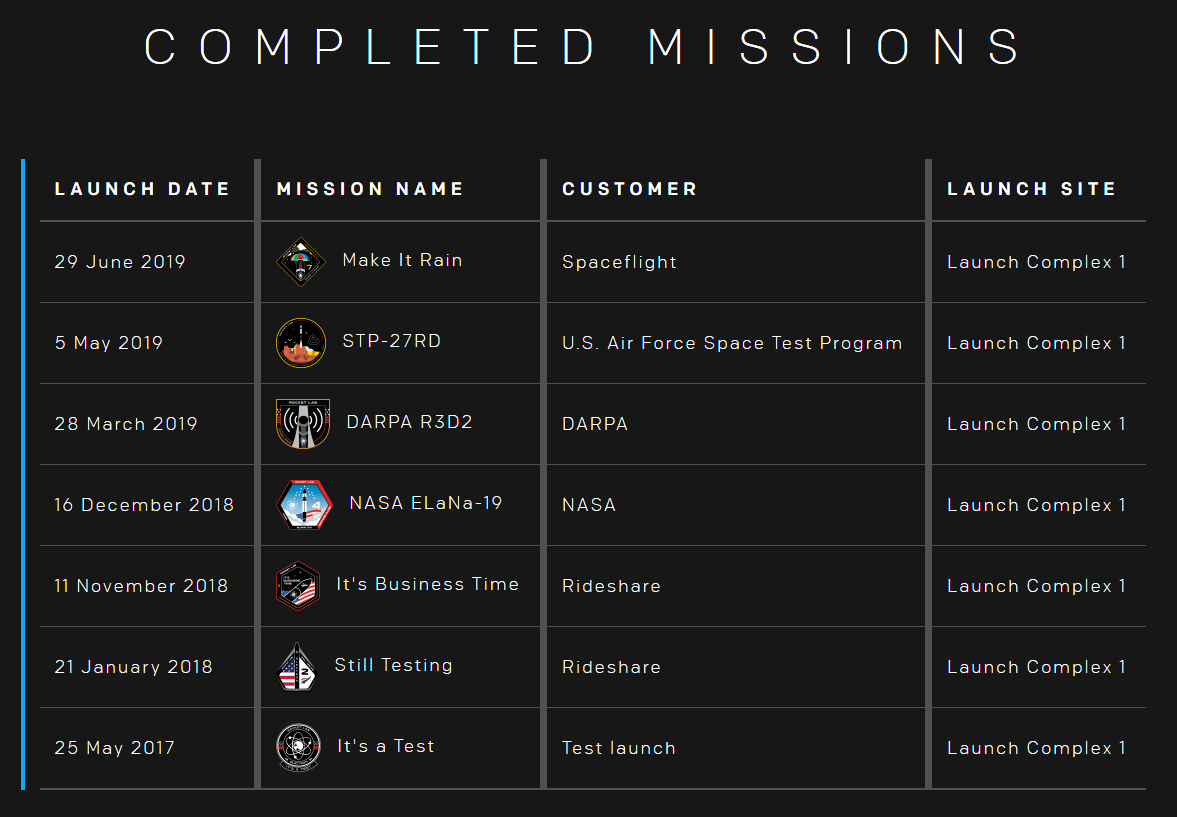Click the STP-27RD mission patch icon

[x=300, y=343]
